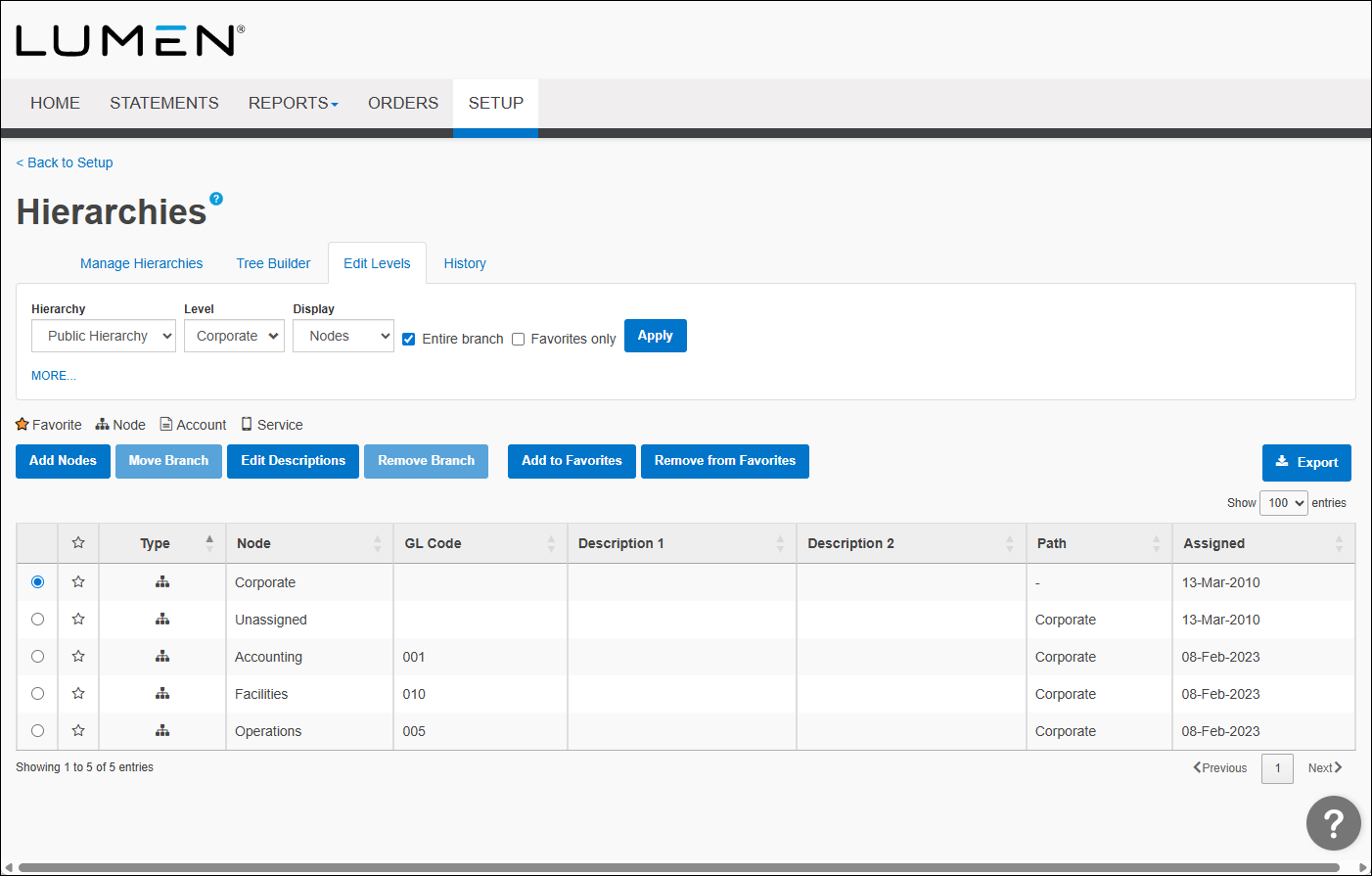This screenshot has height=876, width=1372.
Task: Sort the table by the GL Code column
Action: click(480, 543)
